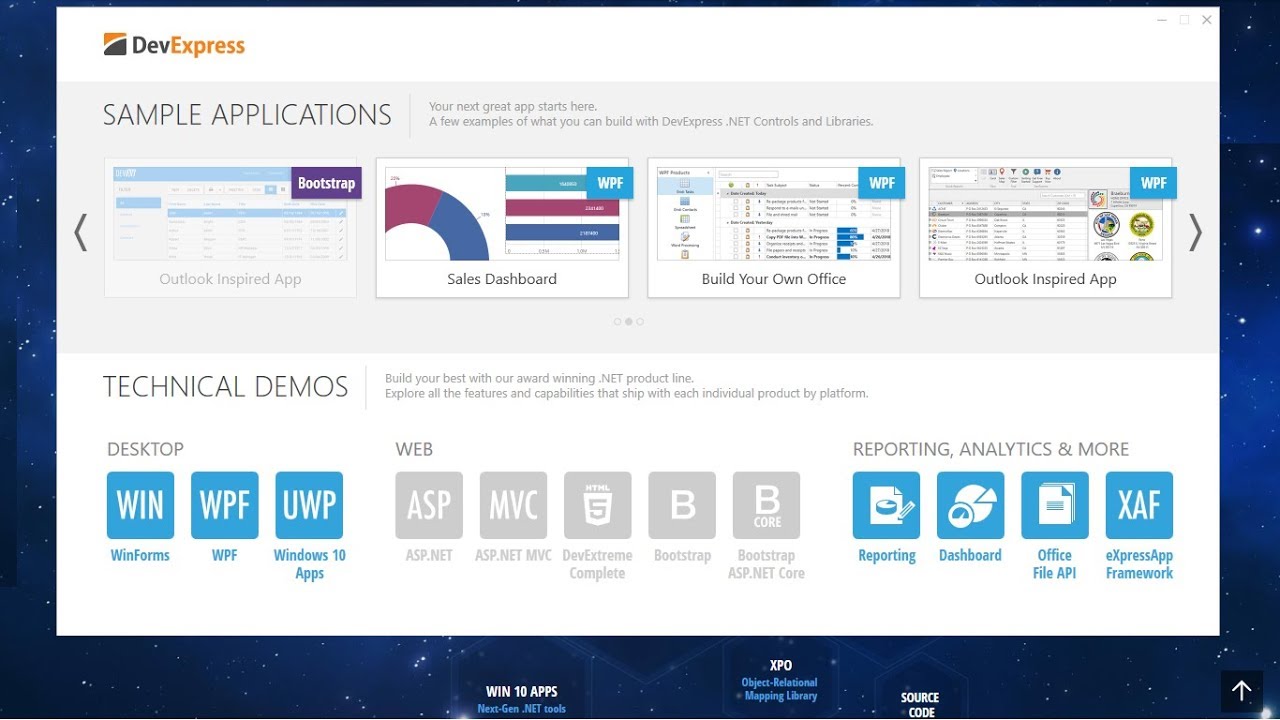Select the ASP.NET MVC tile icon
1280x720 pixels.
click(513, 505)
